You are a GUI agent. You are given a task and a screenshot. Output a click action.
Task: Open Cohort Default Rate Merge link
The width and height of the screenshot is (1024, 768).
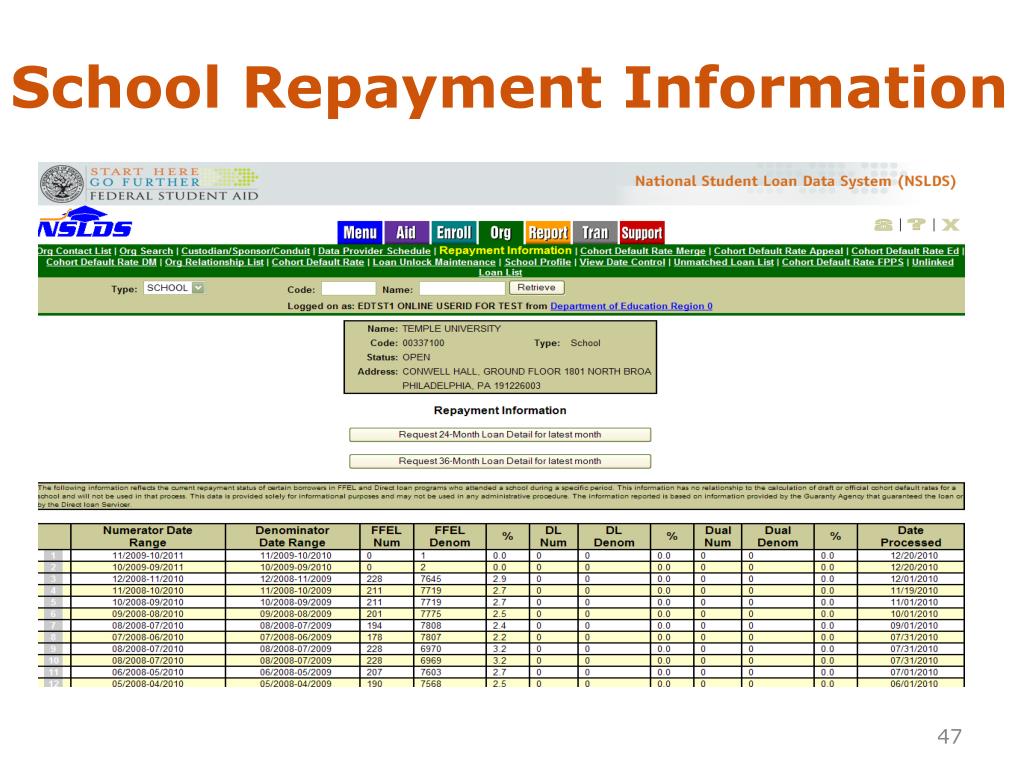[x=643, y=251]
